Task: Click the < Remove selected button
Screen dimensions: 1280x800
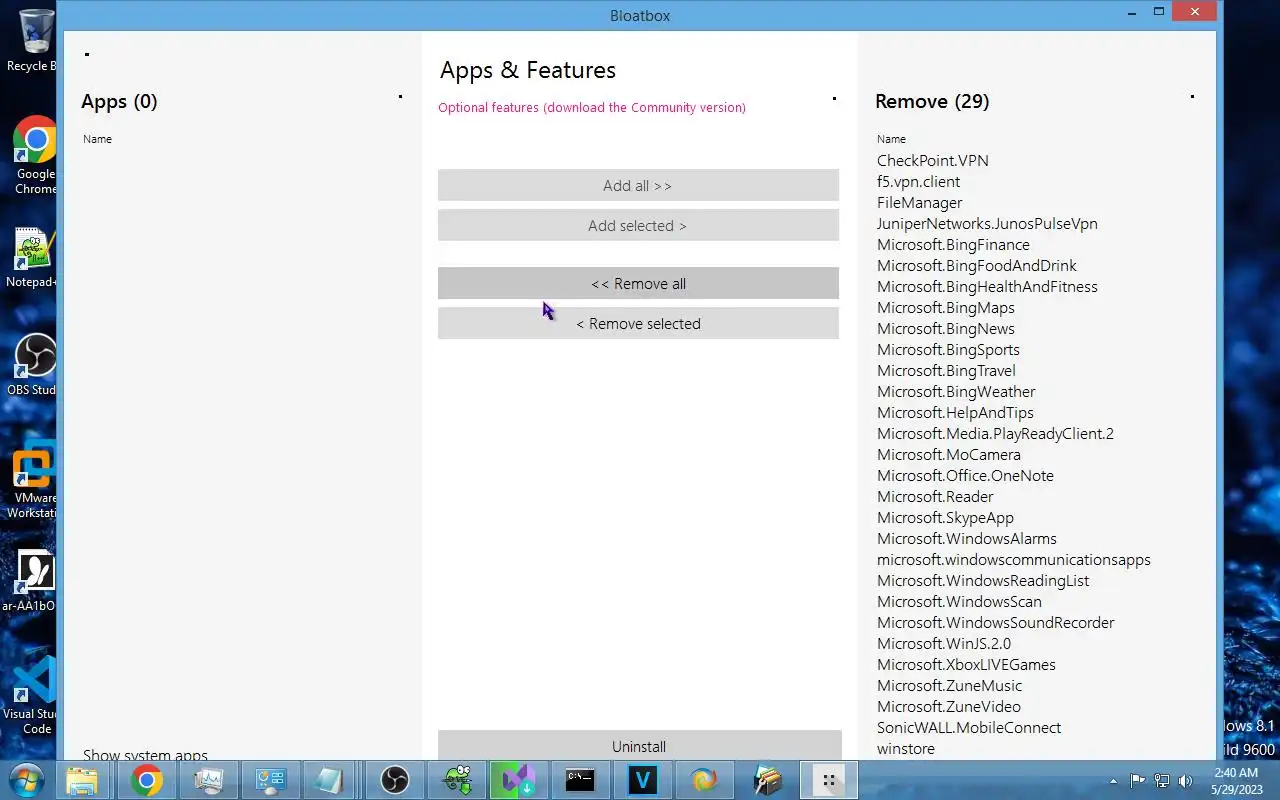Action: click(x=638, y=323)
